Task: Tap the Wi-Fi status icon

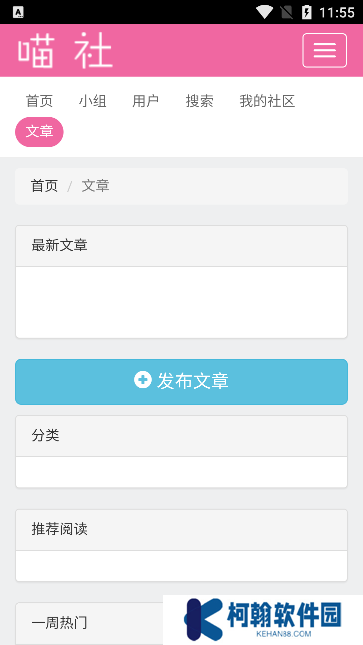Action: [x=264, y=12]
